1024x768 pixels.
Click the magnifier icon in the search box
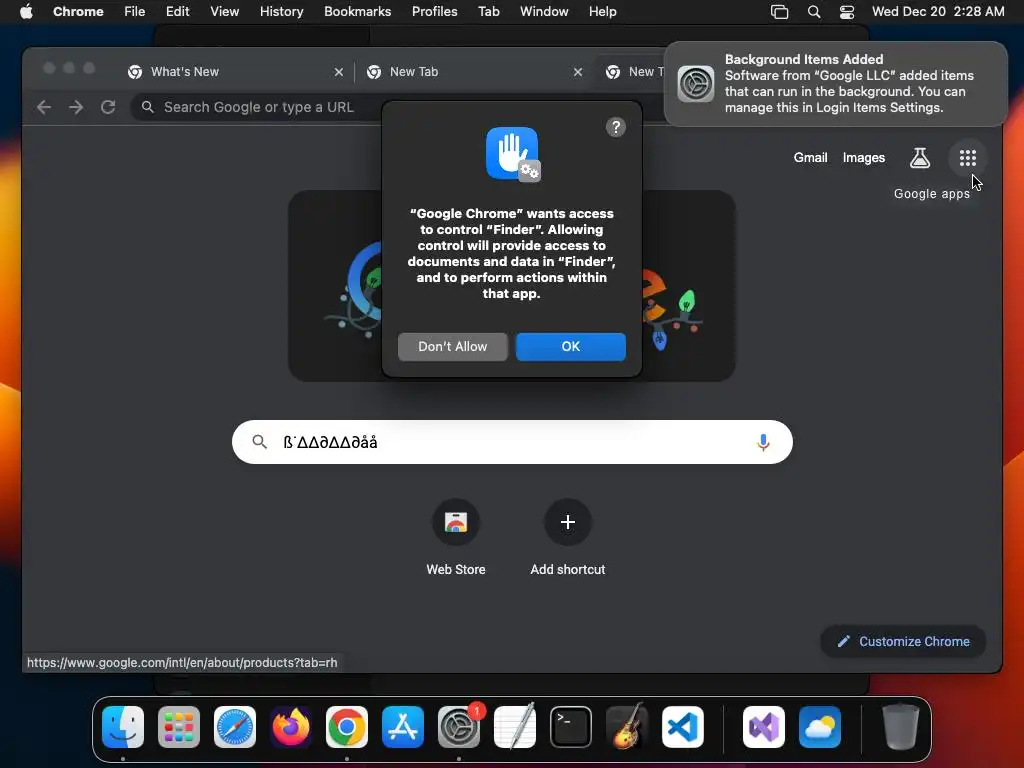click(259, 442)
